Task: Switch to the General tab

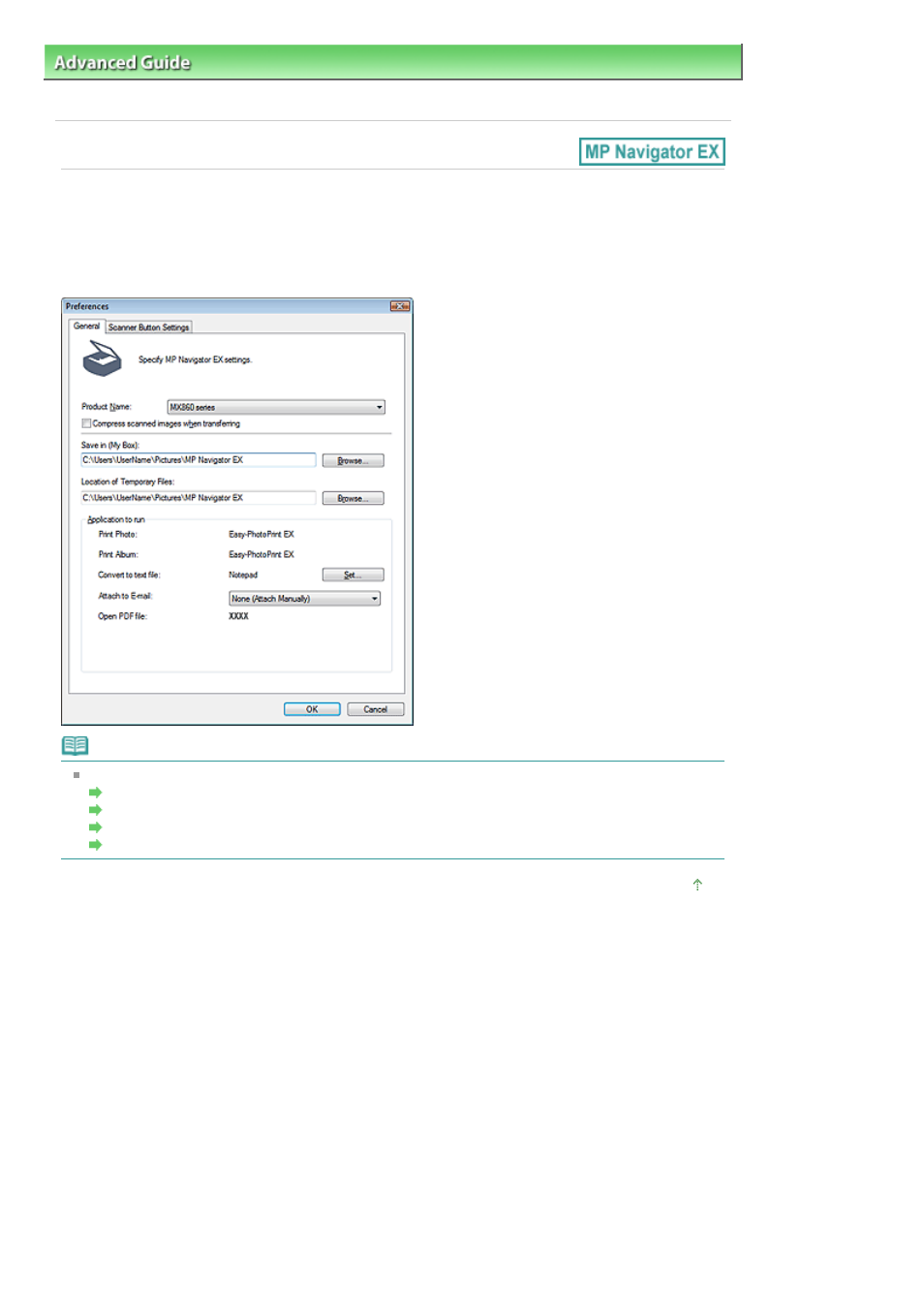Action: pos(86,327)
